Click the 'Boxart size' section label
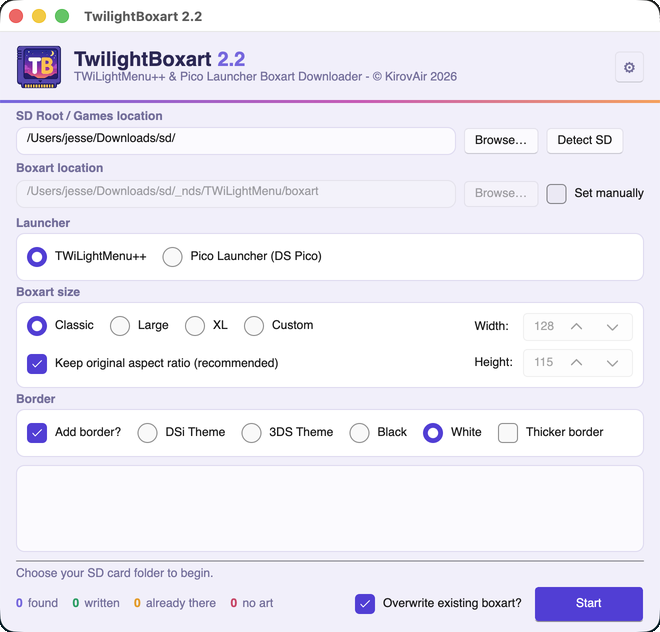 [48, 292]
